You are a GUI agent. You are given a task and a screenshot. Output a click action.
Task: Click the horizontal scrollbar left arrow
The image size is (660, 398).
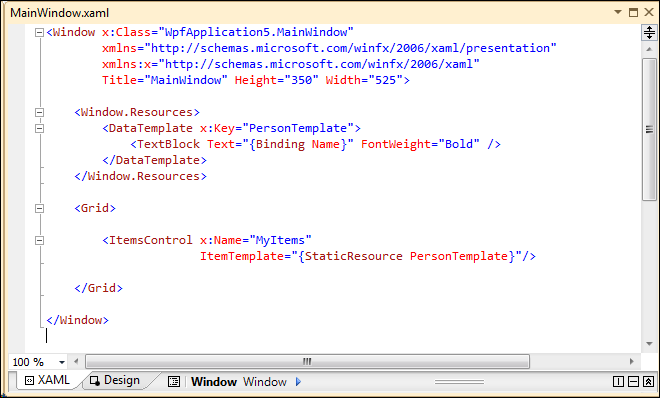click(76, 361)
